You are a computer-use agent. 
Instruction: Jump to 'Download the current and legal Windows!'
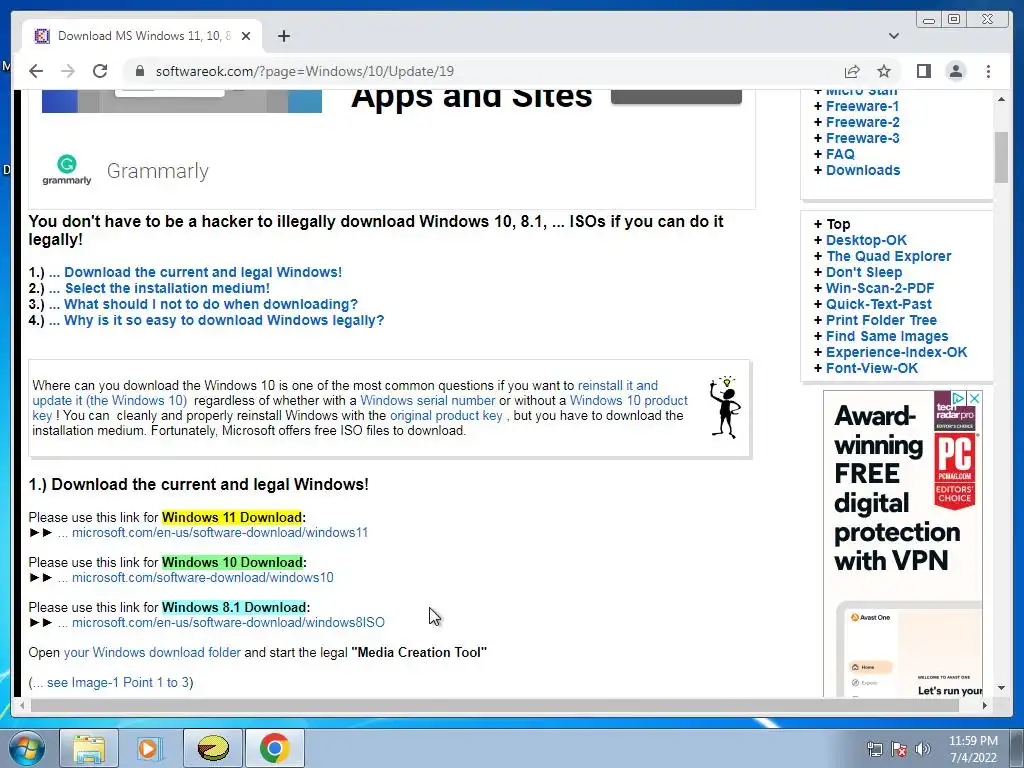pyautogui.click(x=202, y=272)
